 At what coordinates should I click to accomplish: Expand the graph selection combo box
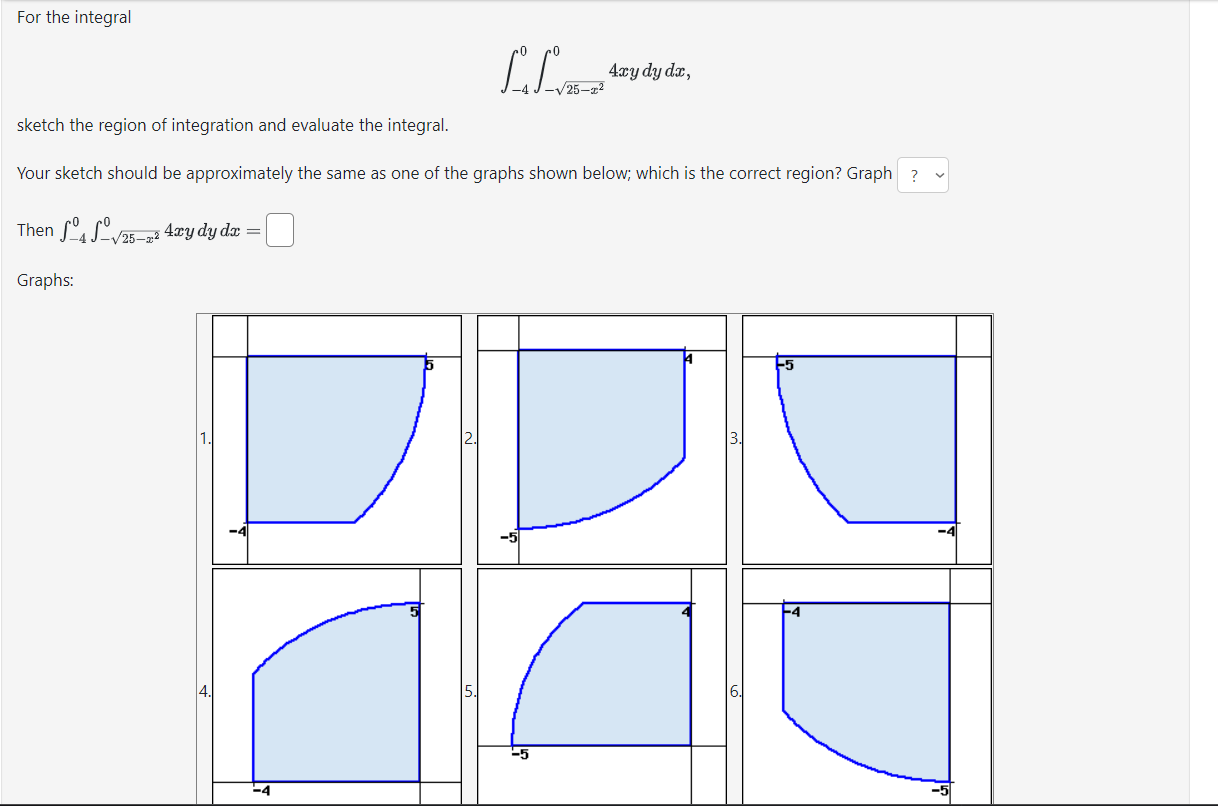[x=922, y=174]
